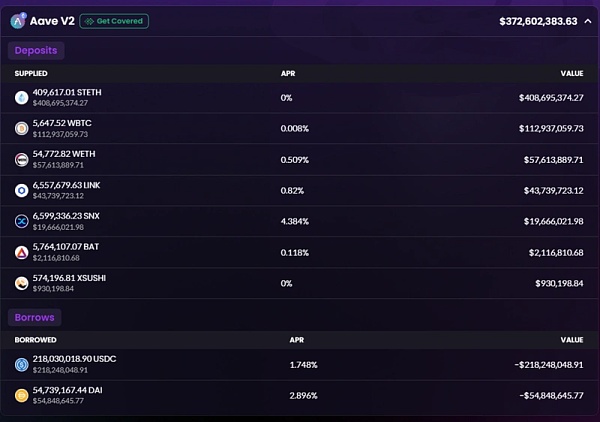Collapse the Deposits section label
Screen dimensions: 600x422
pyautogui.click(x=37, y=50)
